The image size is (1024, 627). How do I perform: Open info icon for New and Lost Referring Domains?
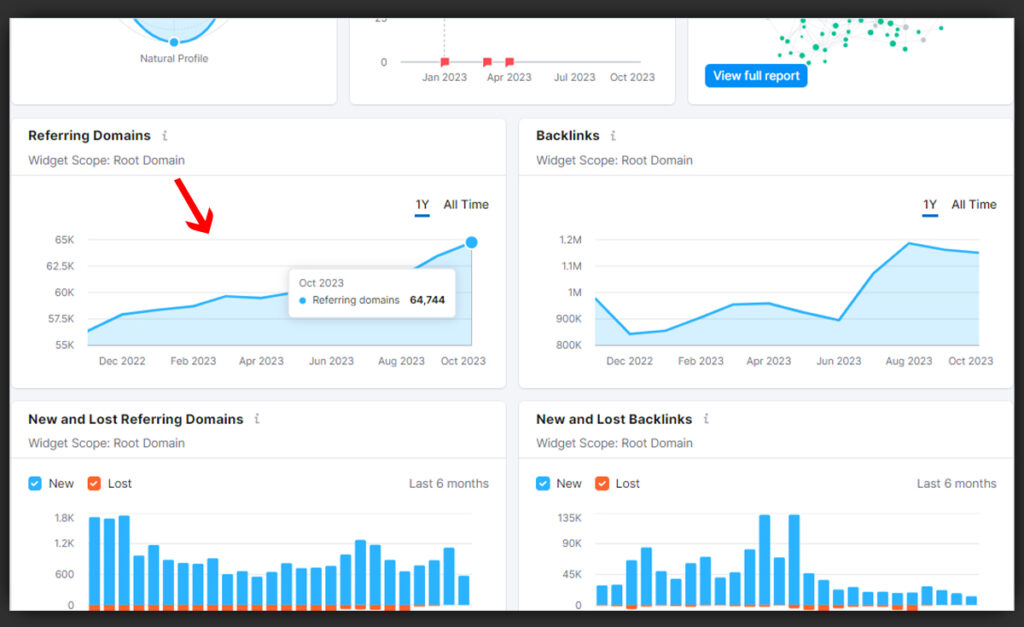[x=258, y=420]
